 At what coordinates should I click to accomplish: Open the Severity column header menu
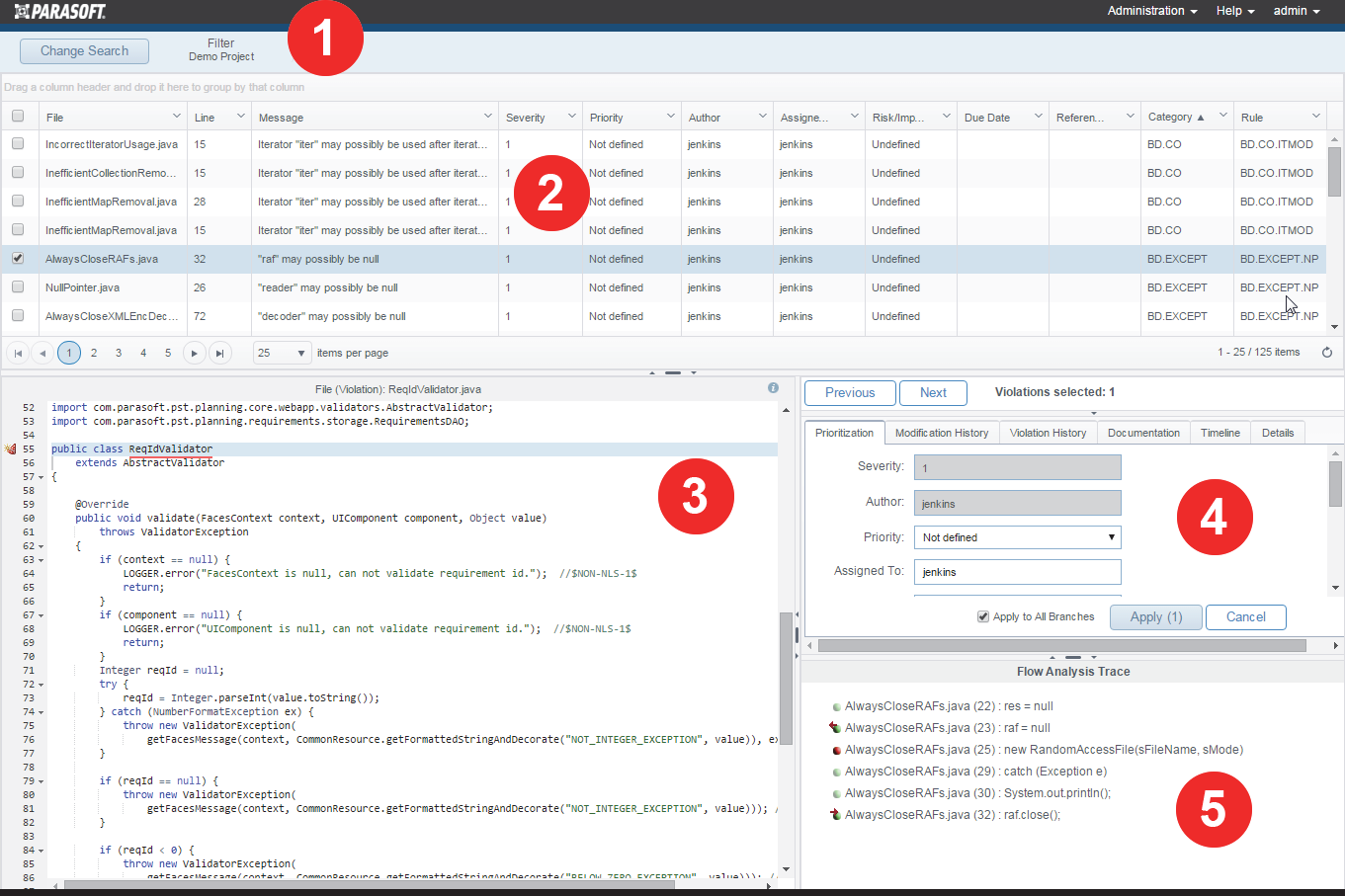point(572,117)
